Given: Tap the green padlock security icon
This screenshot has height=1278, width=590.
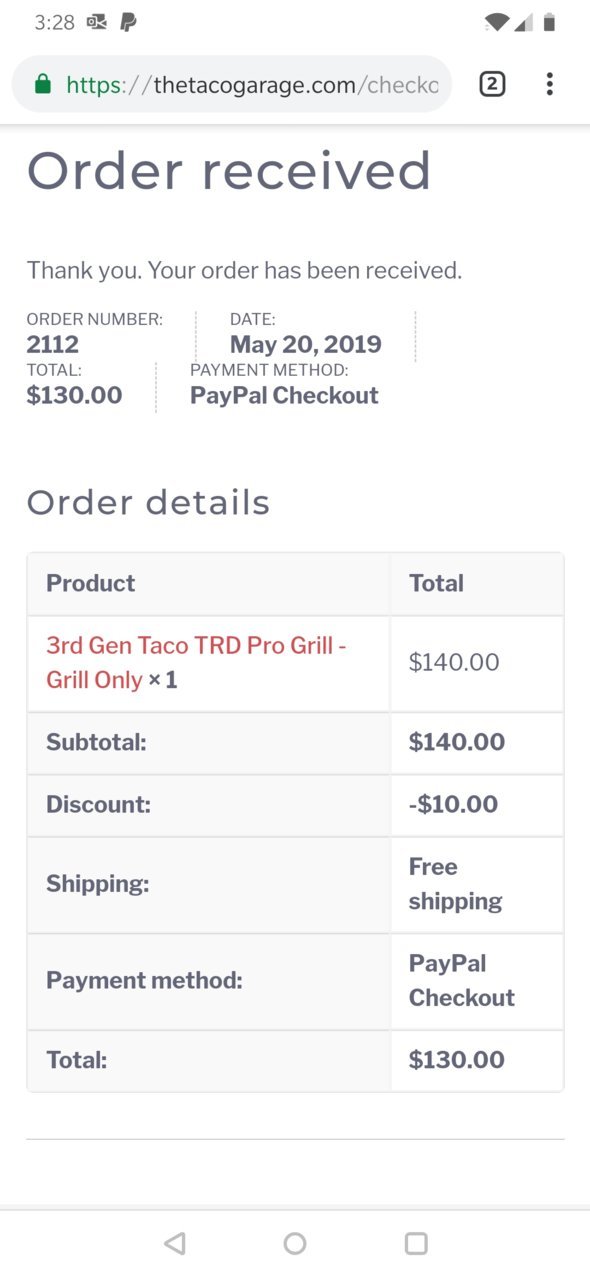Looking at the screenshot, I should click(42, 85).
